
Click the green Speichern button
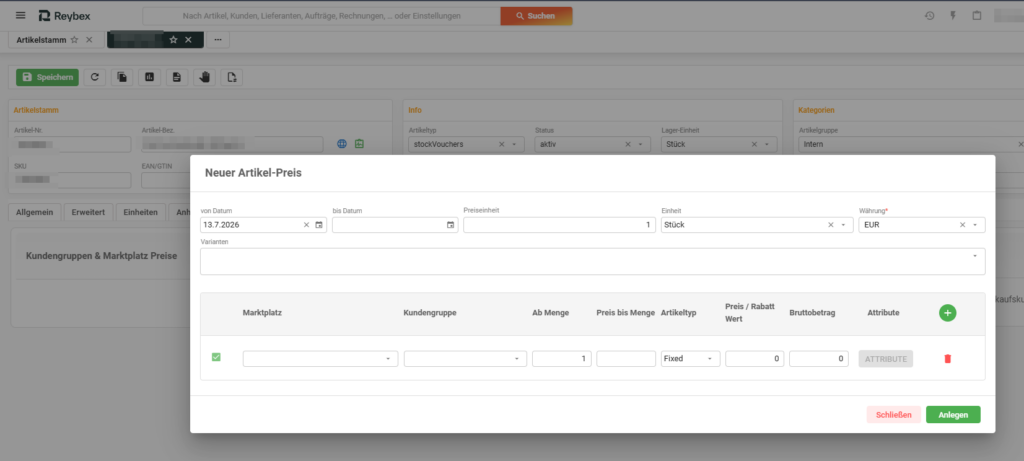47,77
